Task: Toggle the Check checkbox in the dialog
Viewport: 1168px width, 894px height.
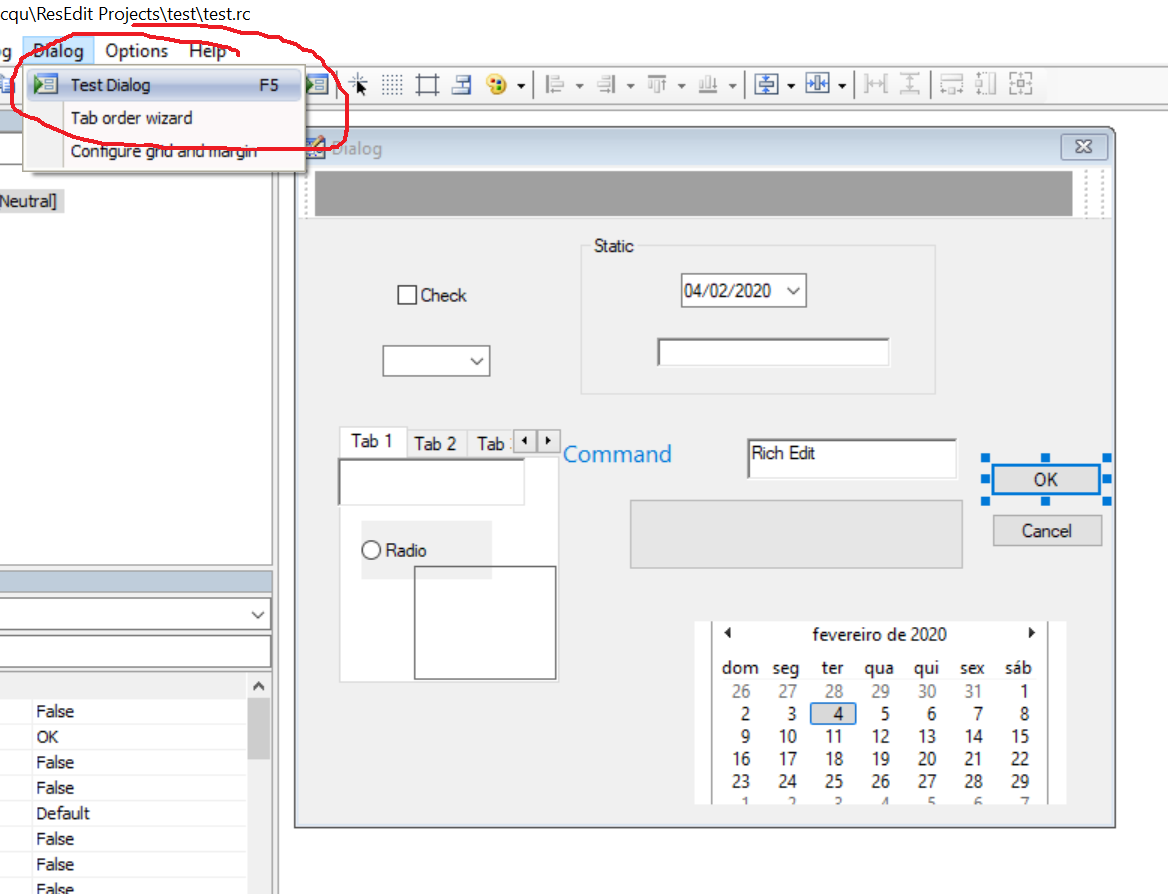Action: (x=407, y=295)
